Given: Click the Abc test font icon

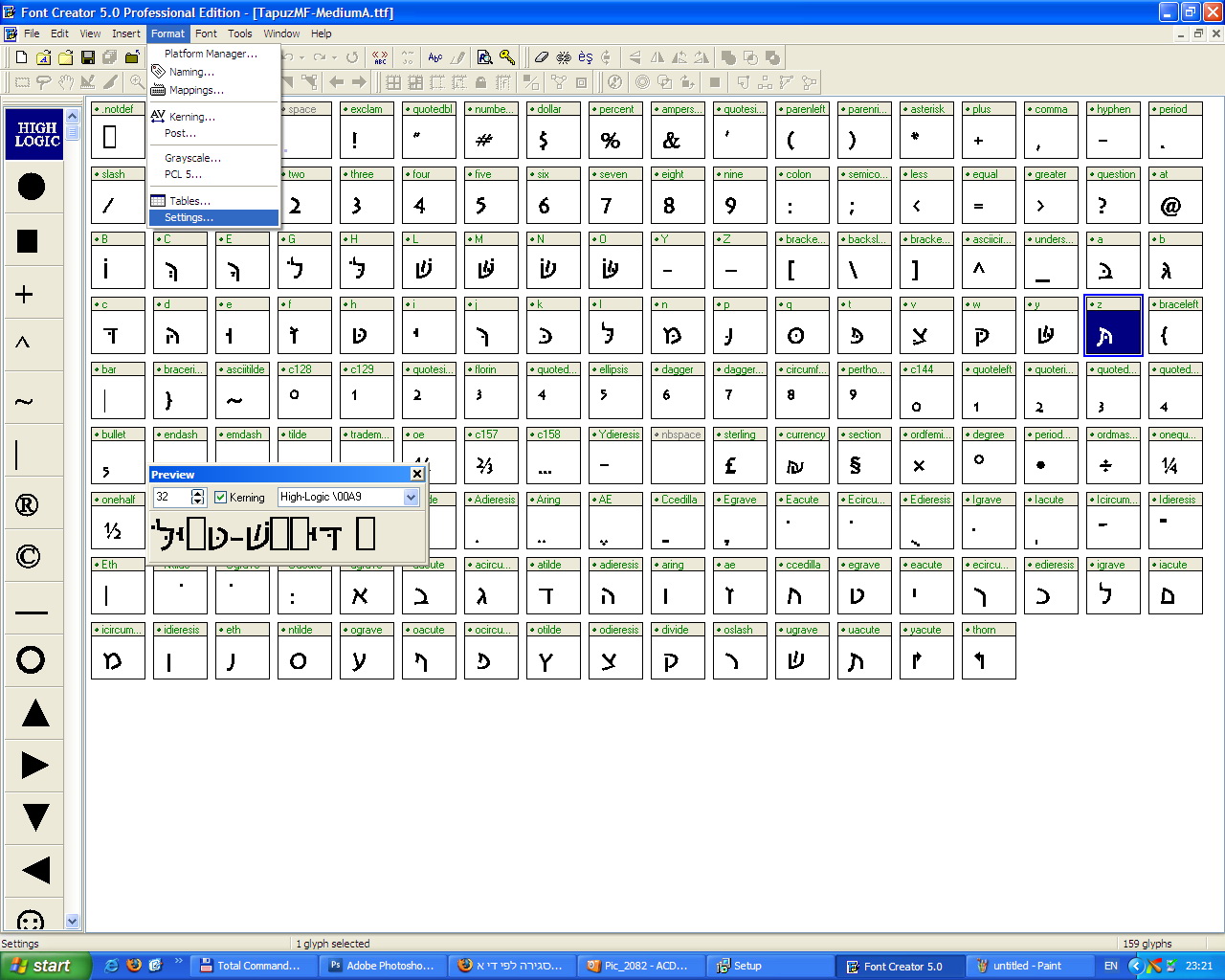Looking at the screenshot, I should tap(435, 57).
